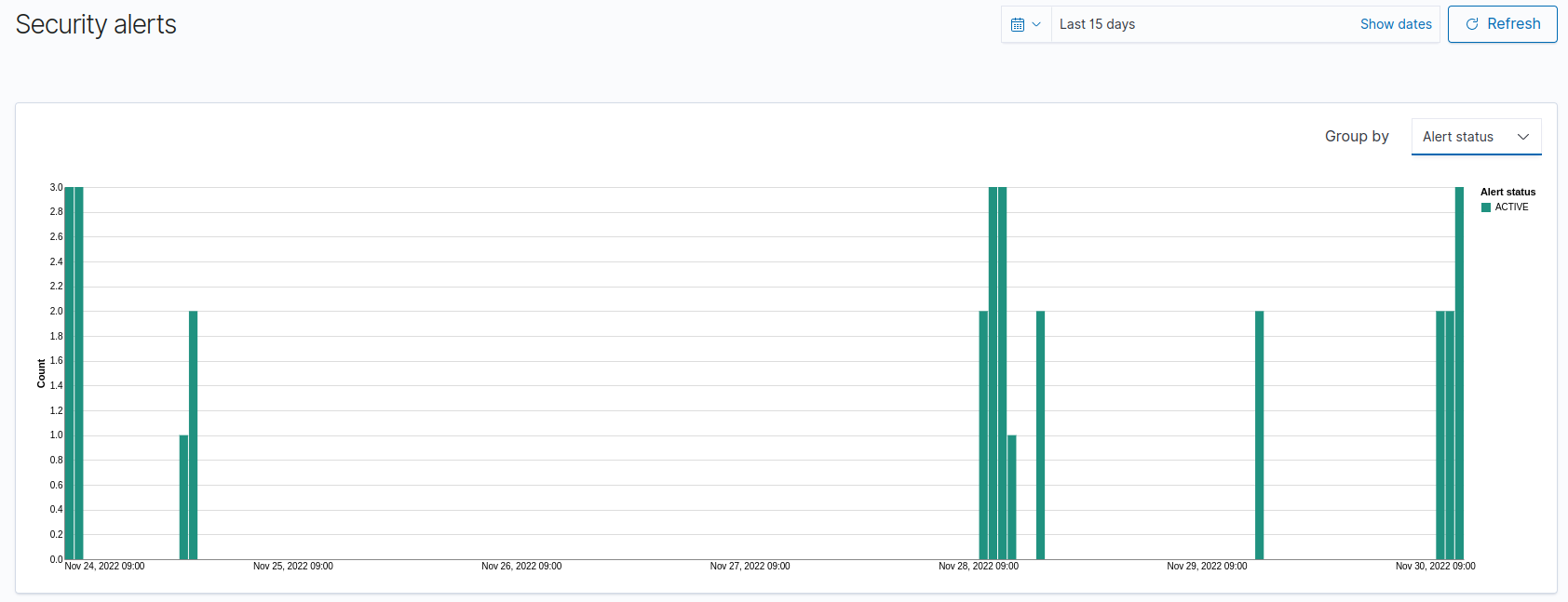Click the Nov 27, 2022 09:00 axis label
The image size is (1568, 602).
(750, 566)
